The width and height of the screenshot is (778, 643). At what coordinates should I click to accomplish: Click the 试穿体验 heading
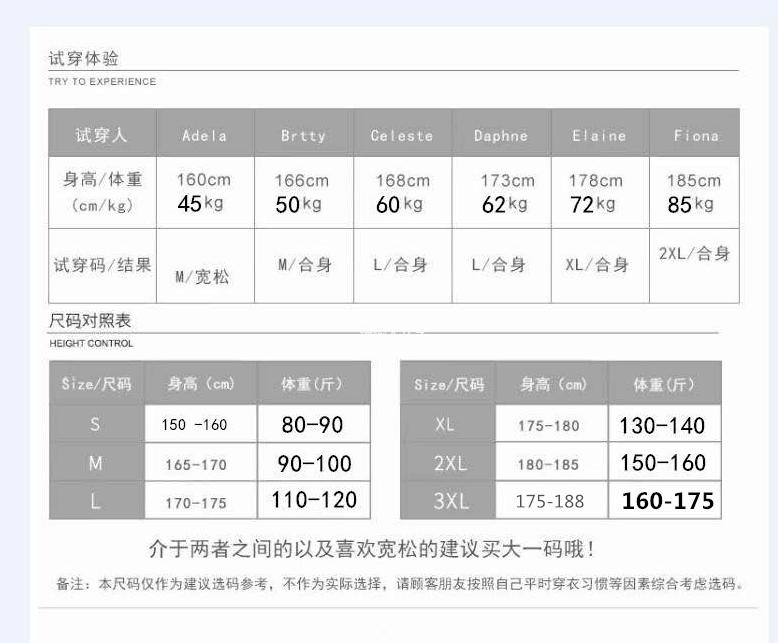click(x=83, y=59)
